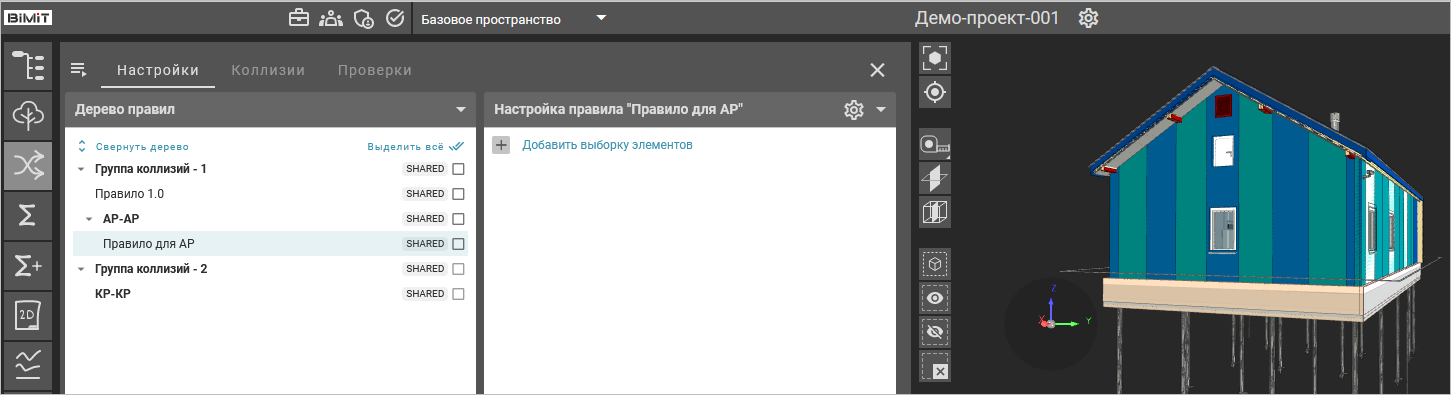The width and height of the screenshot is (1451, 395).
Task: Click the cloud upload sidebar icon
Action: pos(28,116)
